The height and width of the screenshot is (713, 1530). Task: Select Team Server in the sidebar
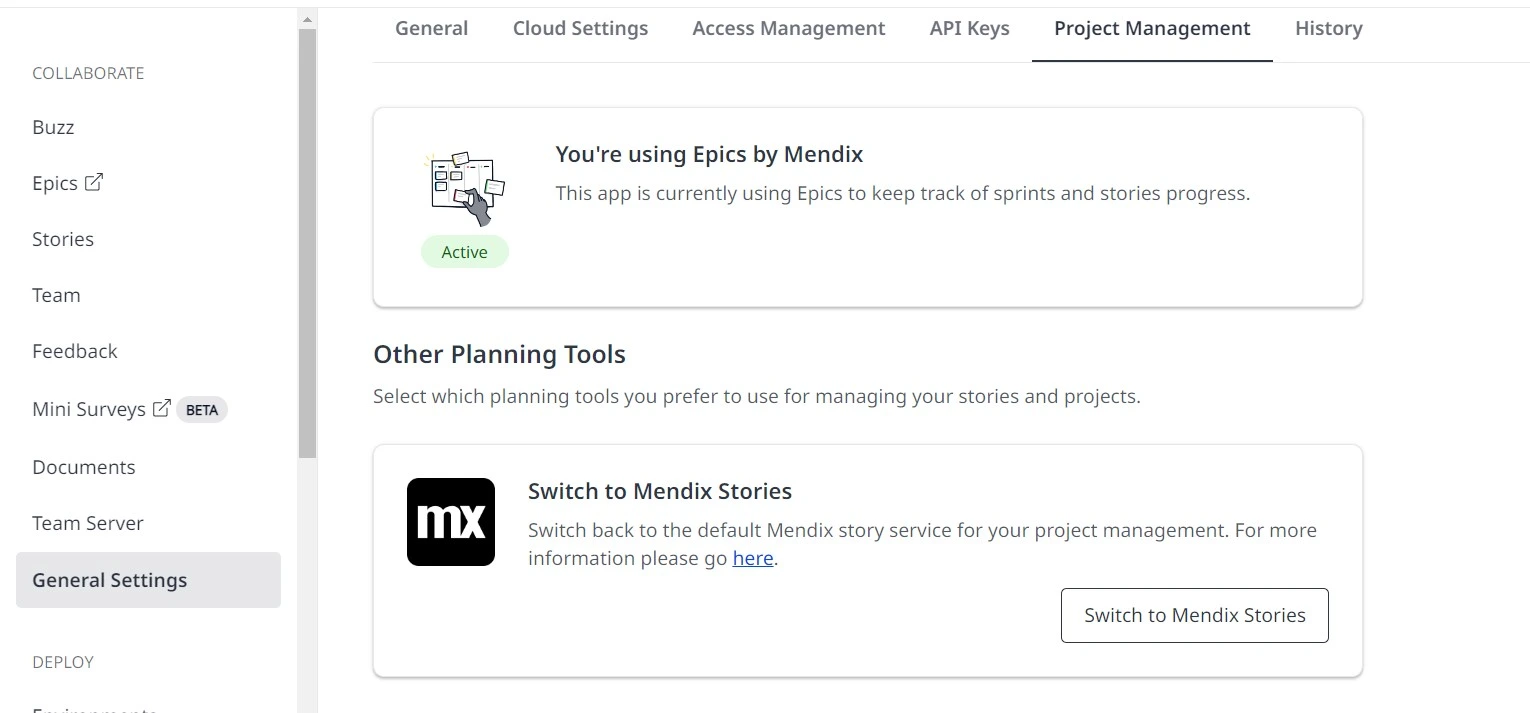(x=88, y=523)
